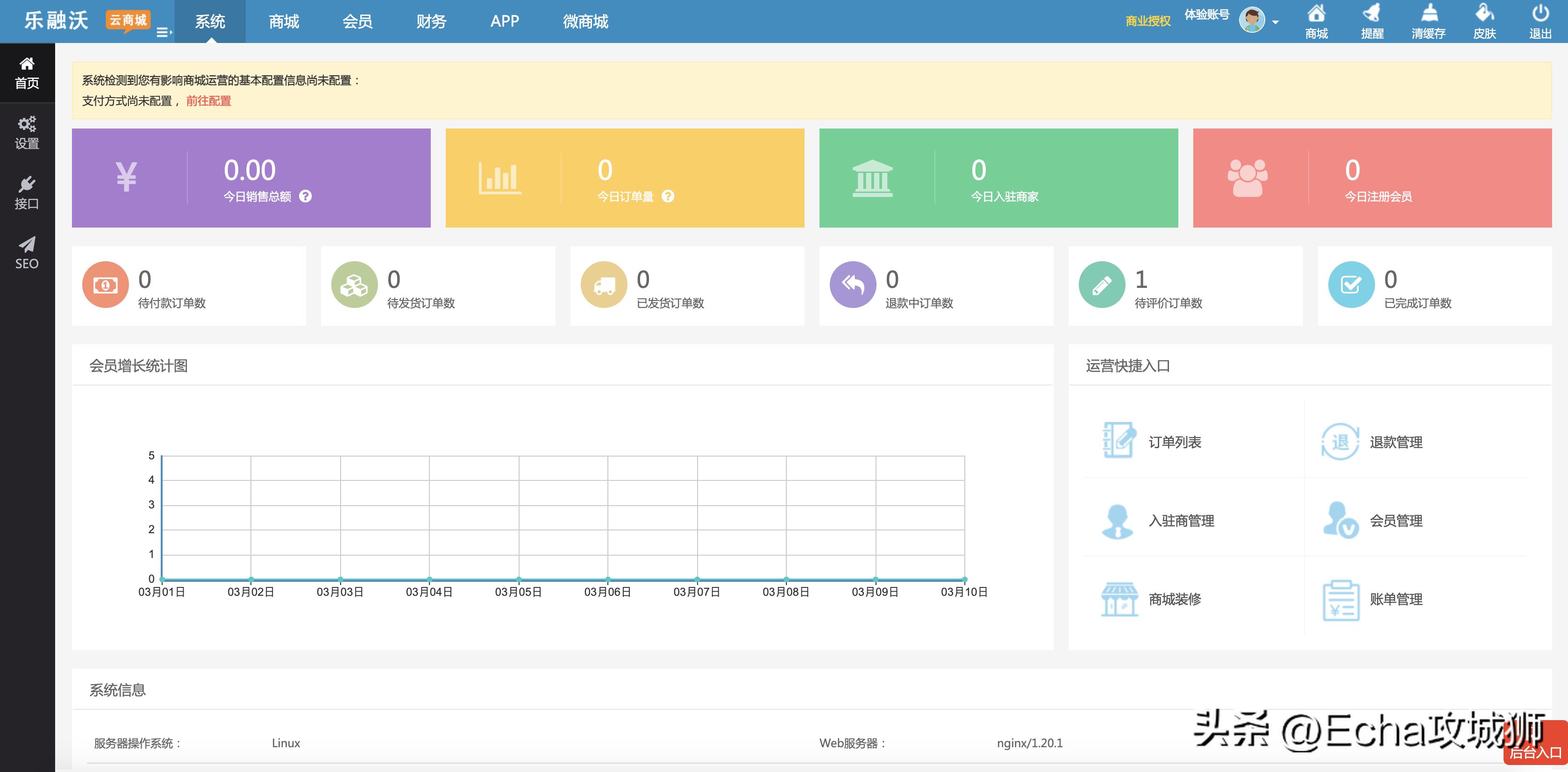Expand the user avatar dropdown arrow

coord(1275,22)
